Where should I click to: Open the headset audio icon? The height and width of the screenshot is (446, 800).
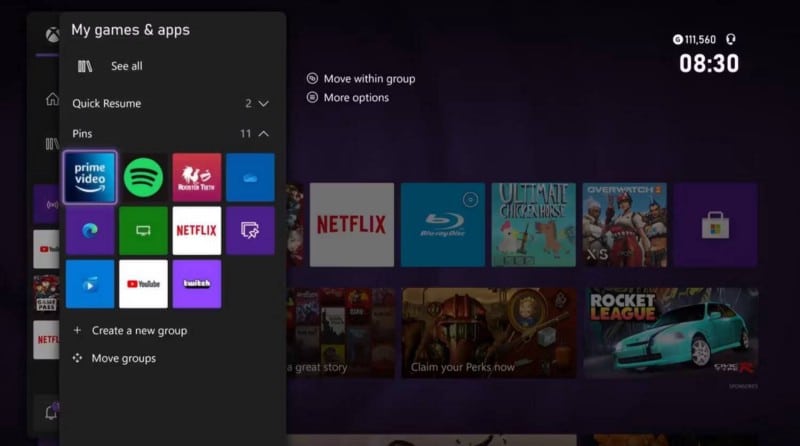tap(731, 39)
